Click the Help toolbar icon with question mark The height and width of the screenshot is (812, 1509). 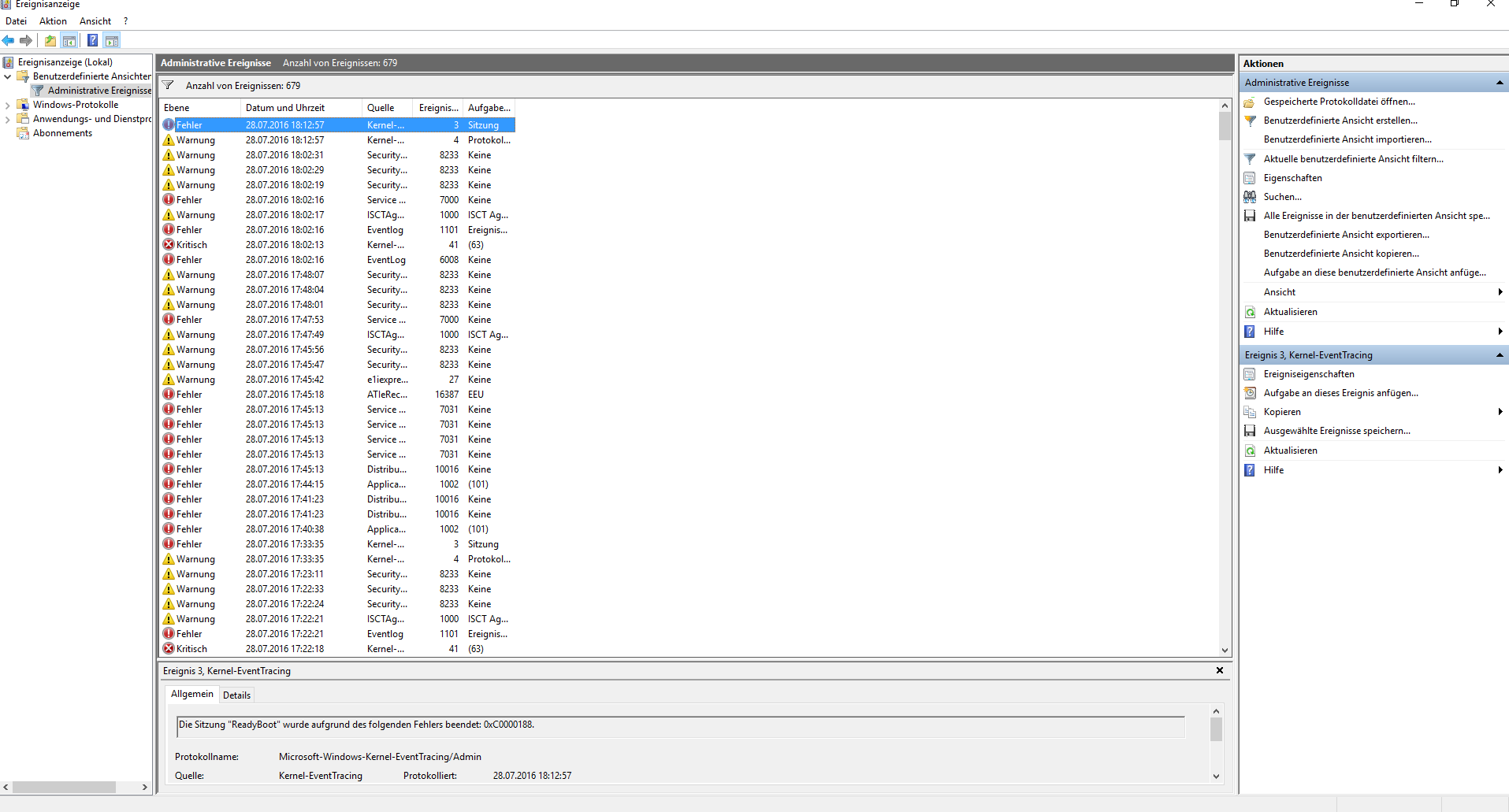tap(92, 40)
